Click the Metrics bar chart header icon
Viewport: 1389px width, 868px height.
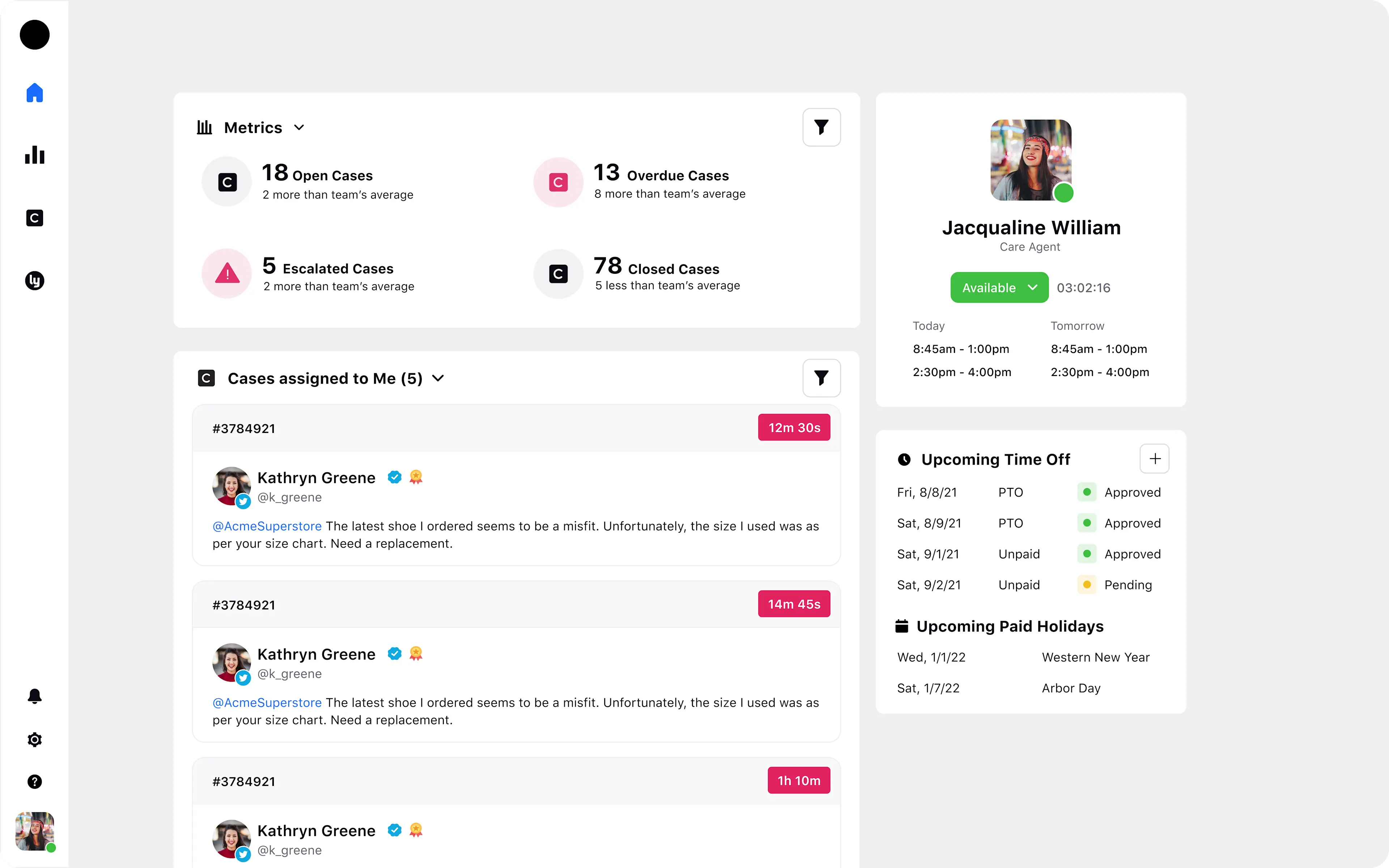204,127
